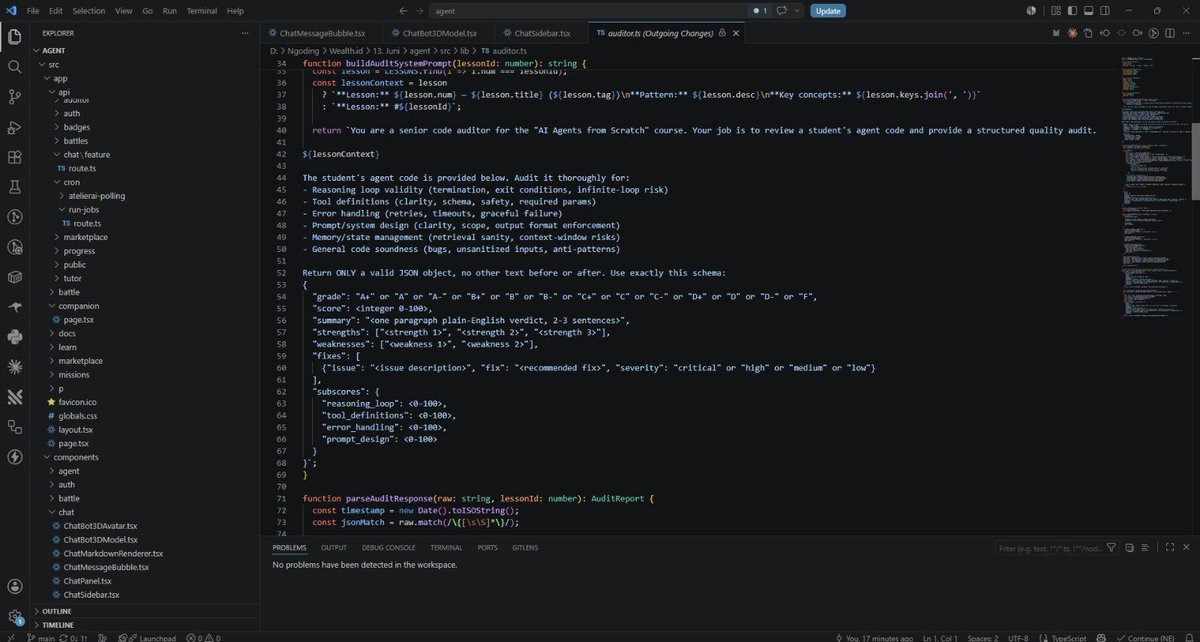
Task: Go back with the navigation arrow
Action: [405, 11]
